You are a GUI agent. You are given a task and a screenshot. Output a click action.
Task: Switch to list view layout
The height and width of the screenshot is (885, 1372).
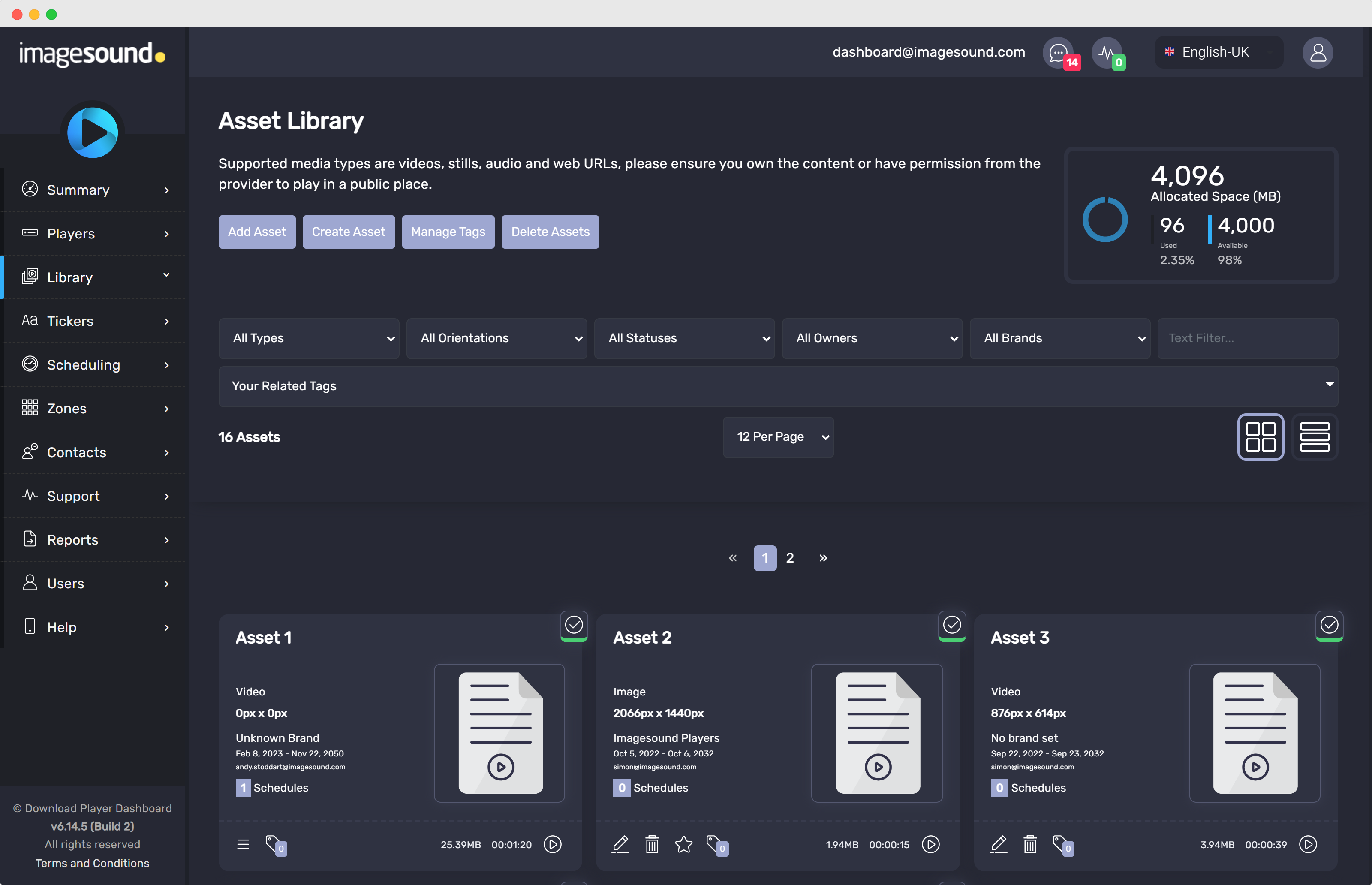(x=1315, y=437)
